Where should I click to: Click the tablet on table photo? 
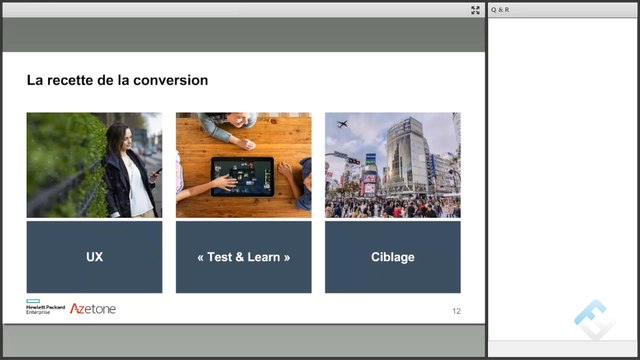244,165
